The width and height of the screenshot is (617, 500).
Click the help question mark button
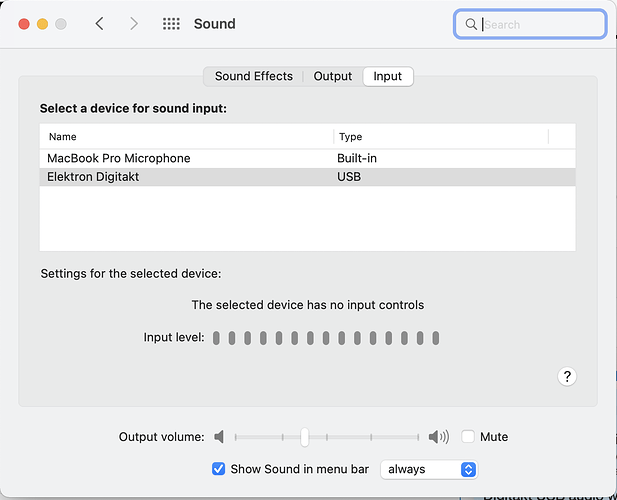567,376
